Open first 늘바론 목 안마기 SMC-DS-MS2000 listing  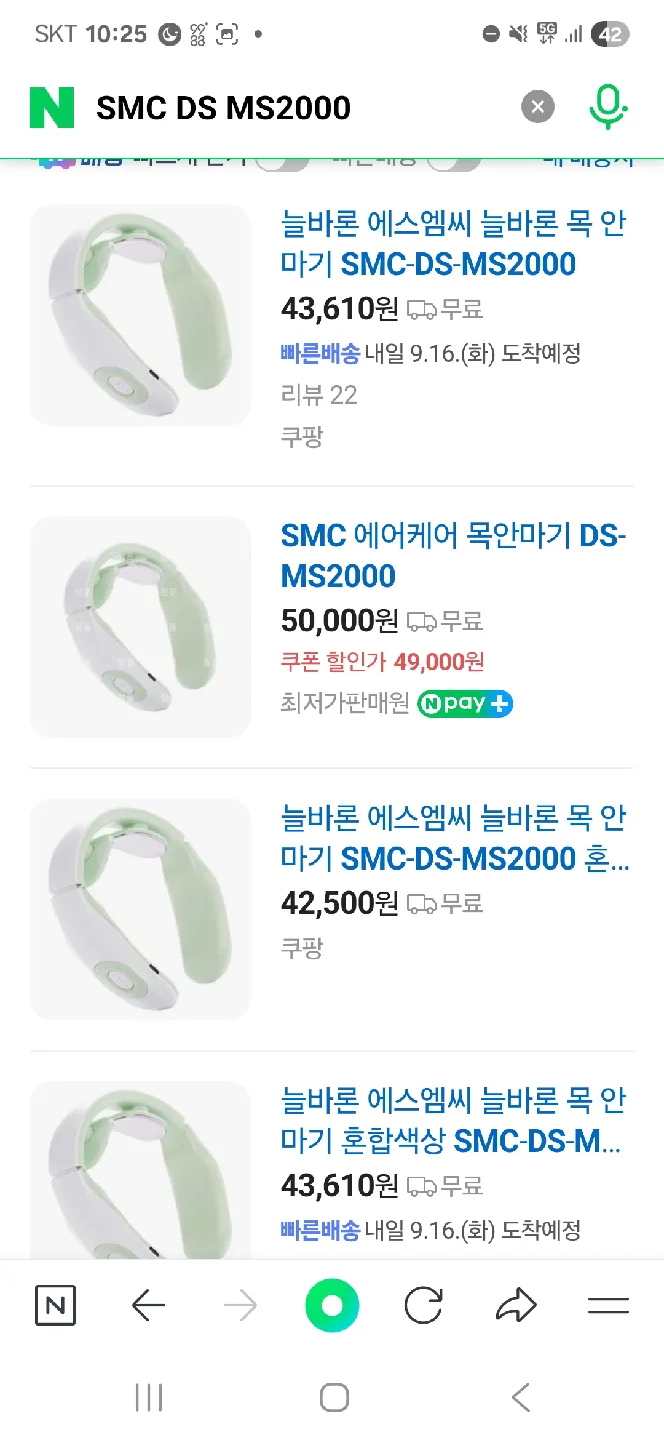[452, 244]
